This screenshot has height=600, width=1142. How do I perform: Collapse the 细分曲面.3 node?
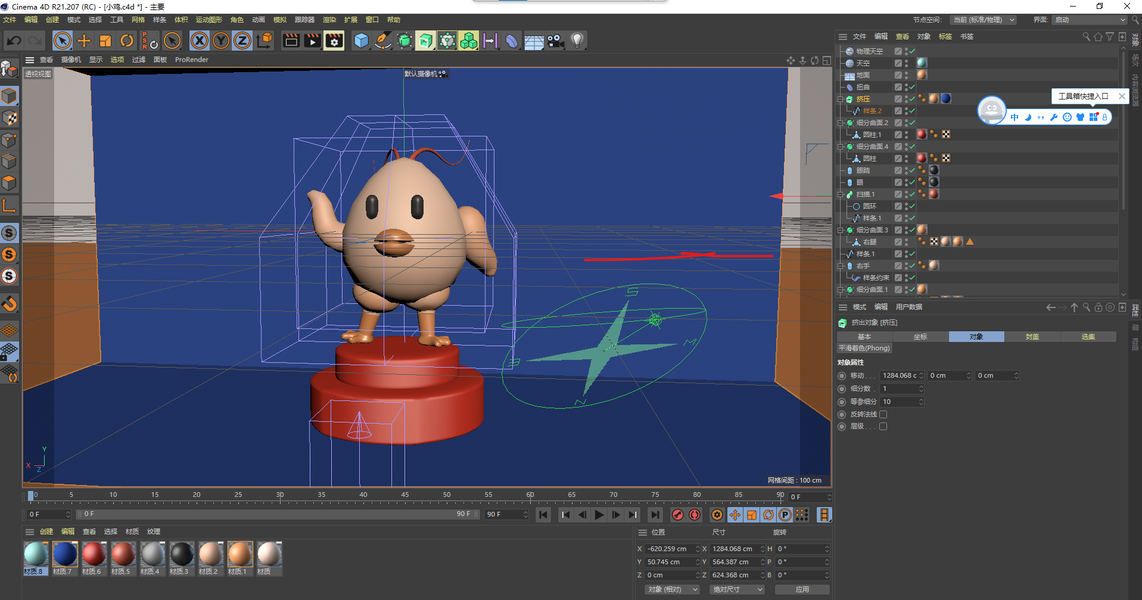click(x=840, y=230)
